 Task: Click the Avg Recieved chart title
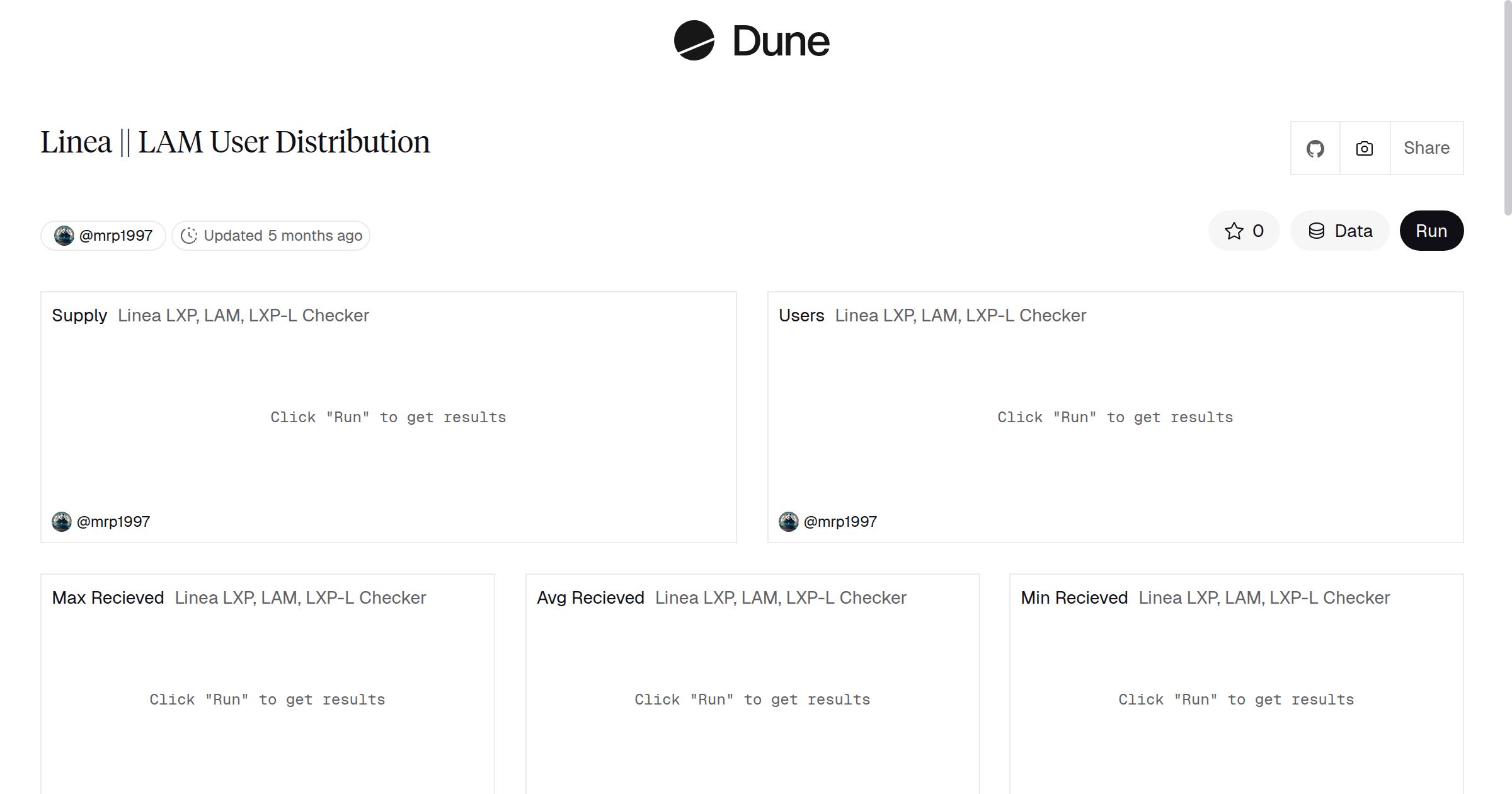590,597
